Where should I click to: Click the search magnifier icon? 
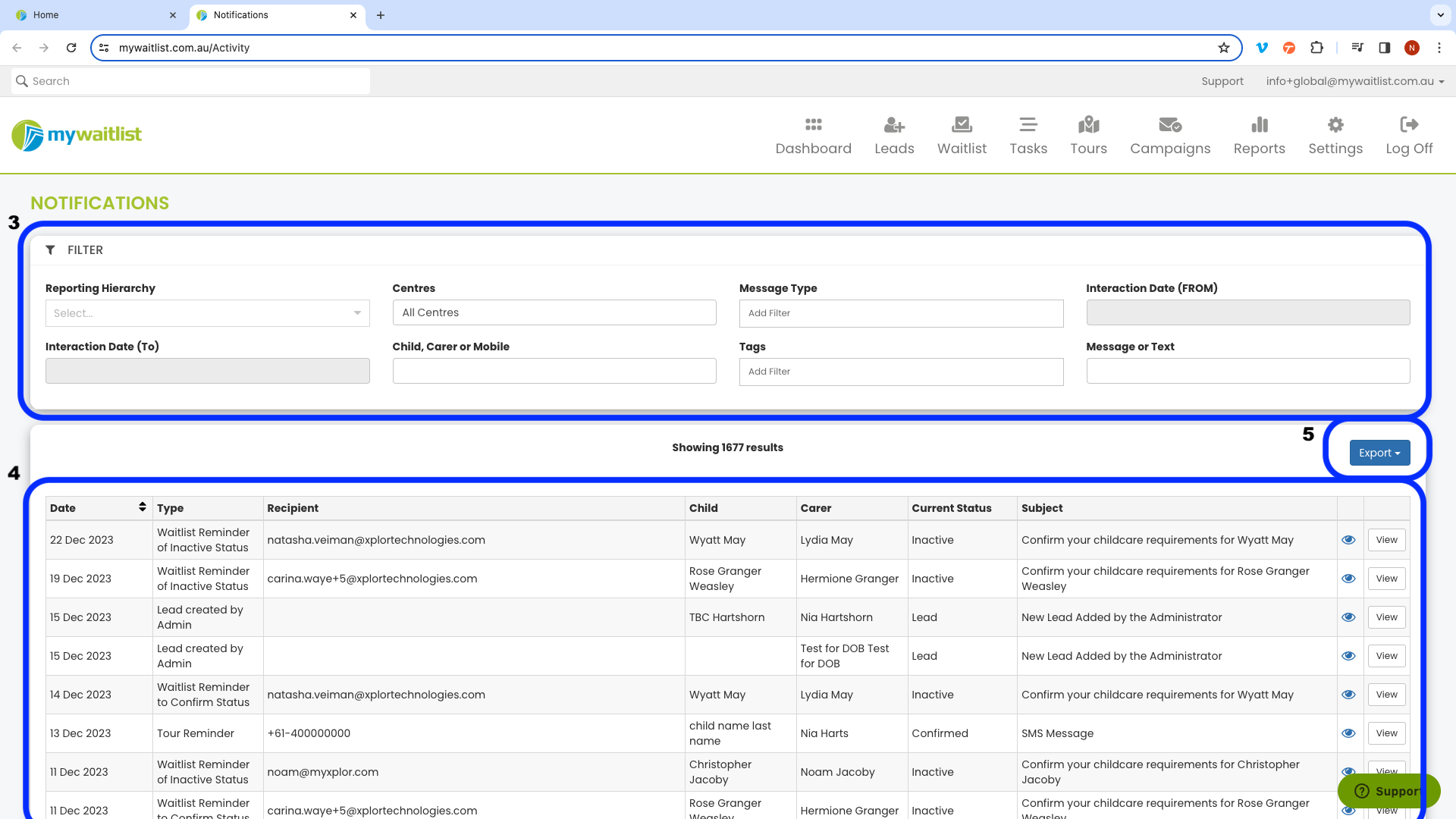(22, 81)
